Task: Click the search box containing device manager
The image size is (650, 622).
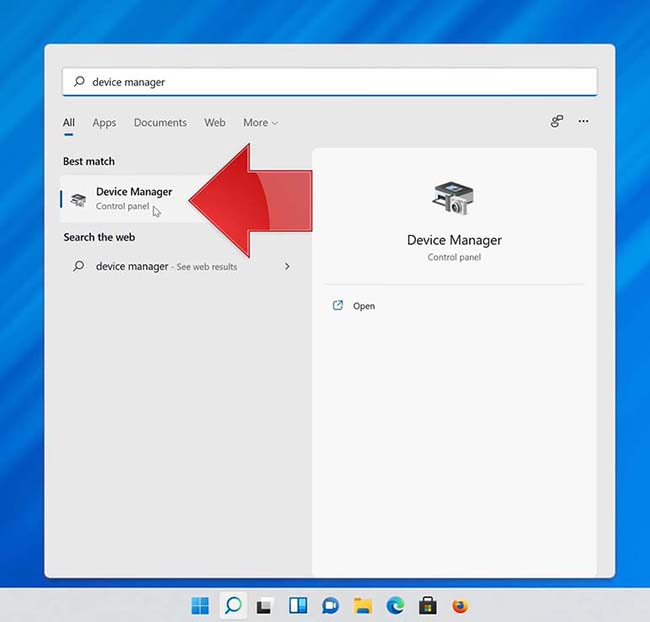Action: (x=330, y=82)
